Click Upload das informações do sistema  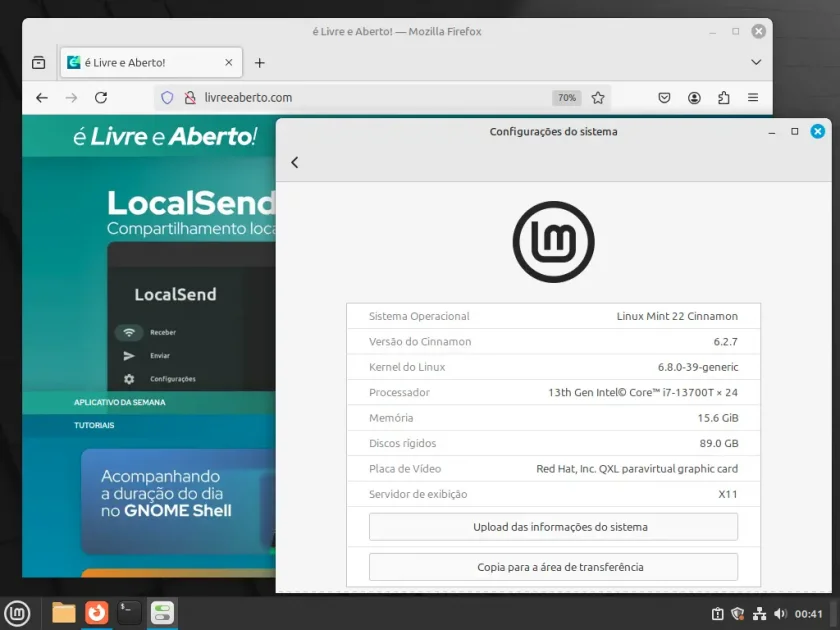click(x=553, y=527)
